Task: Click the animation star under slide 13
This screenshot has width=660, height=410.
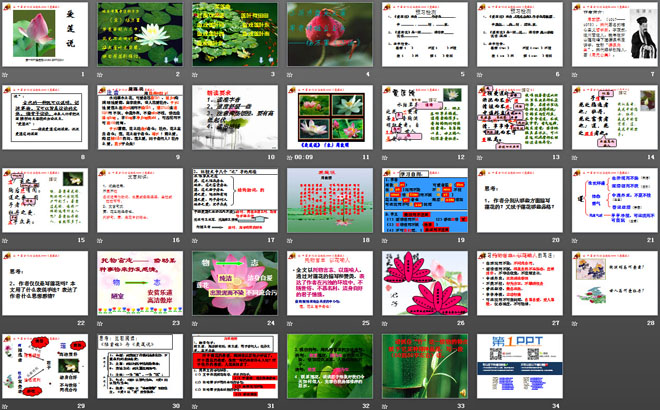Action: 480,157
